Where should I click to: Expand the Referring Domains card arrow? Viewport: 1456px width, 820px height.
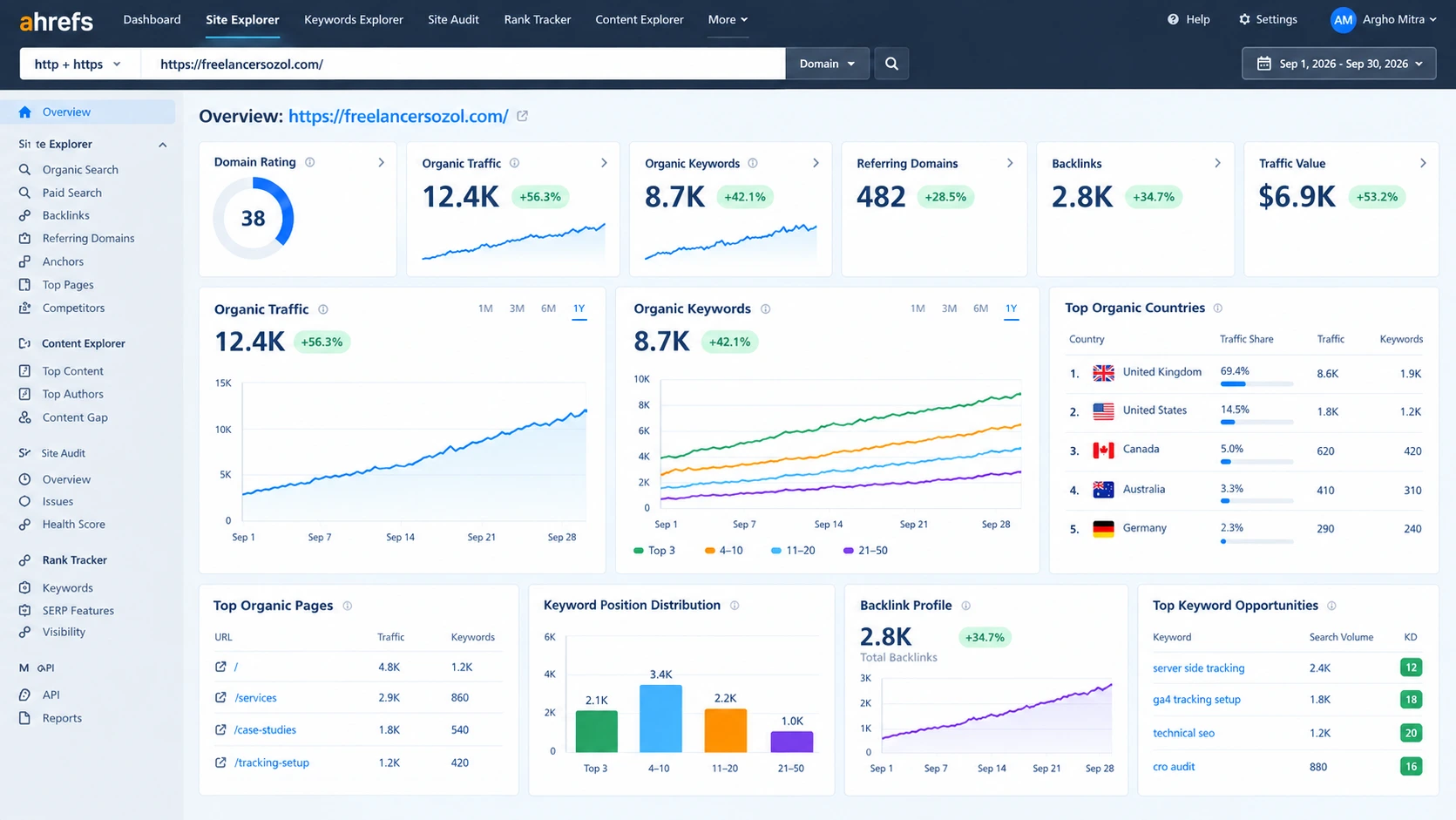point(1010,163)
